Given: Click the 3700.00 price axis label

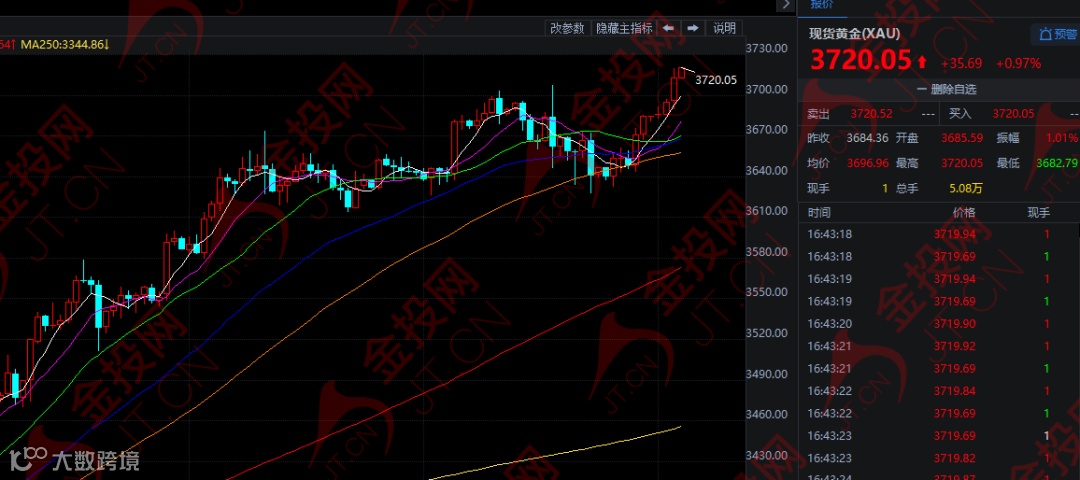Looking at the screenshot, I should 767,89.
